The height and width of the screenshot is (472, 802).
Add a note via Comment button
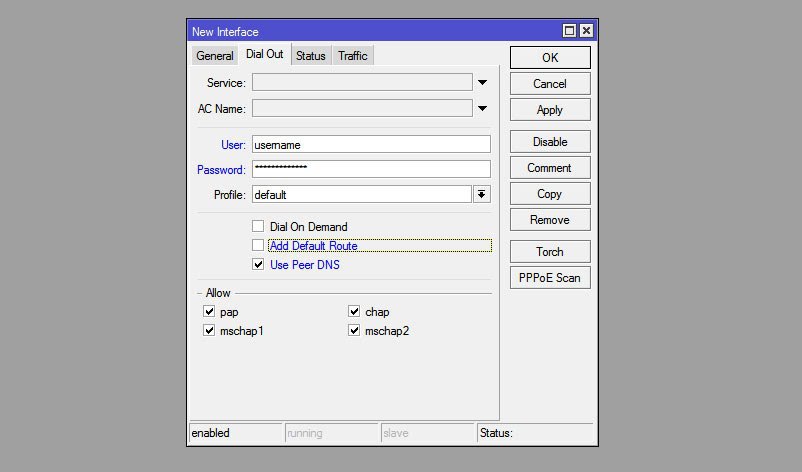click(550, 168)
